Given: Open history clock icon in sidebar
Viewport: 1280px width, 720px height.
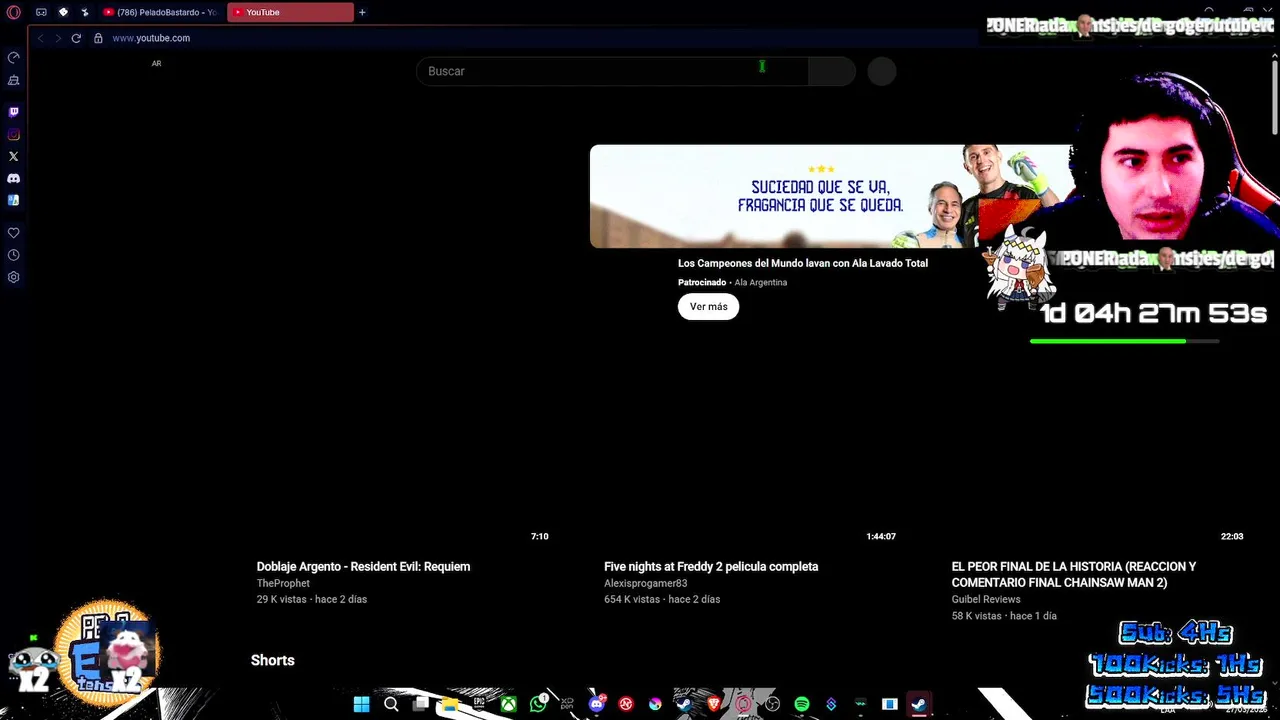Looking at the screenshot, I should [x=14, y=255].
